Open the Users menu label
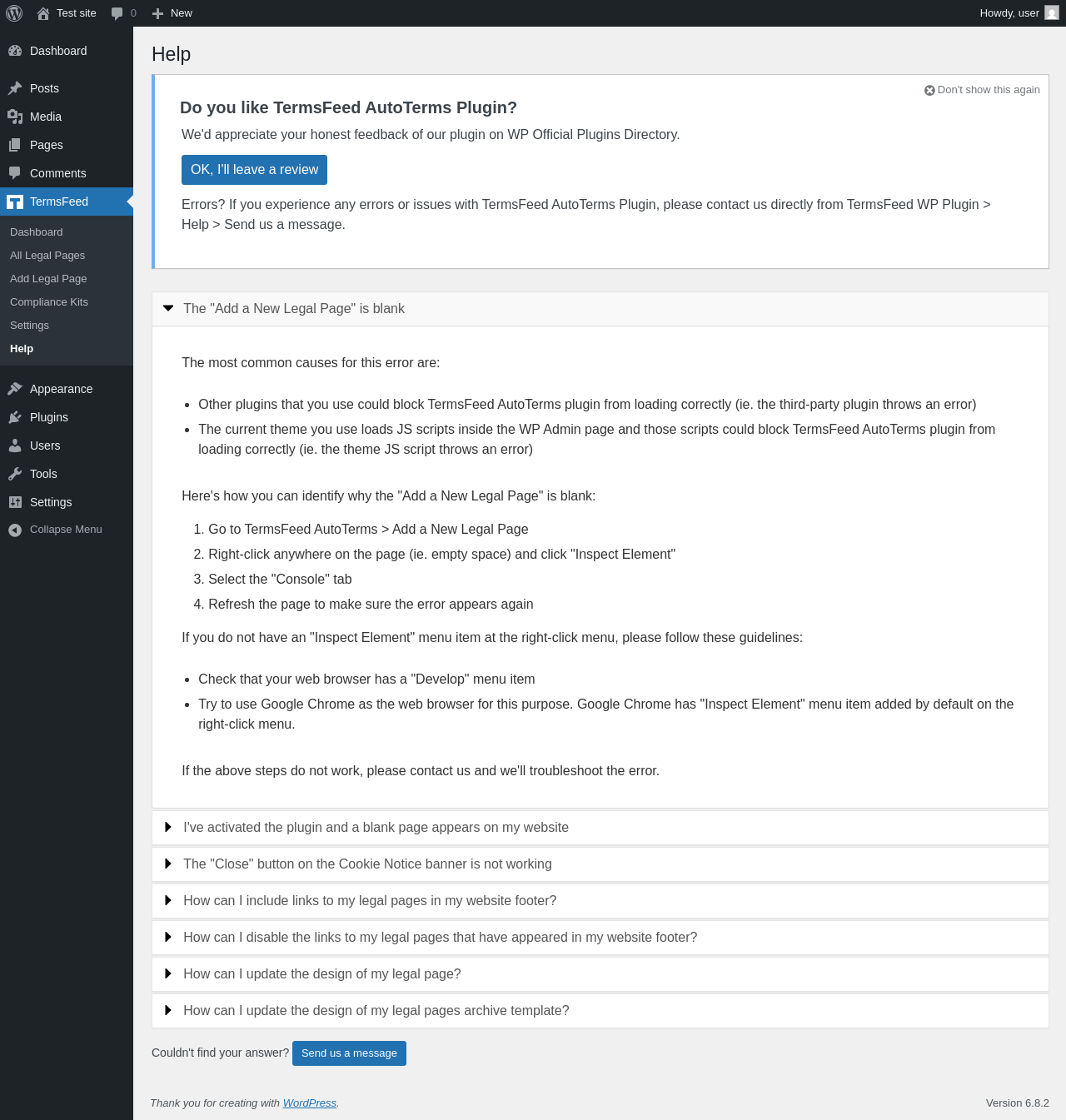Screen dimensions: 1066x1120 45,446
